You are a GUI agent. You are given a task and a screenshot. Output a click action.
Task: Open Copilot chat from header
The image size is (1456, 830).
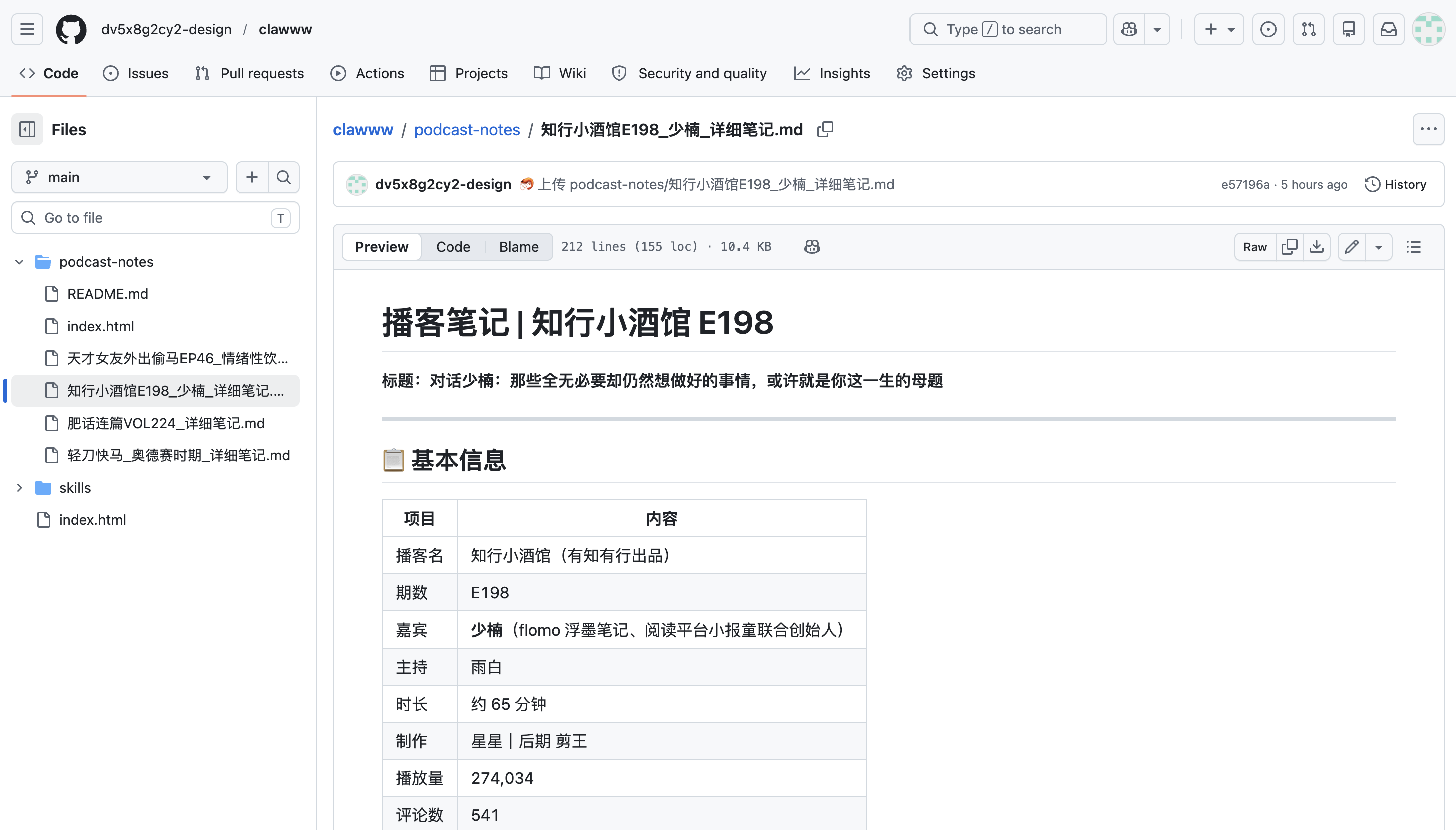click(1129, 29)
